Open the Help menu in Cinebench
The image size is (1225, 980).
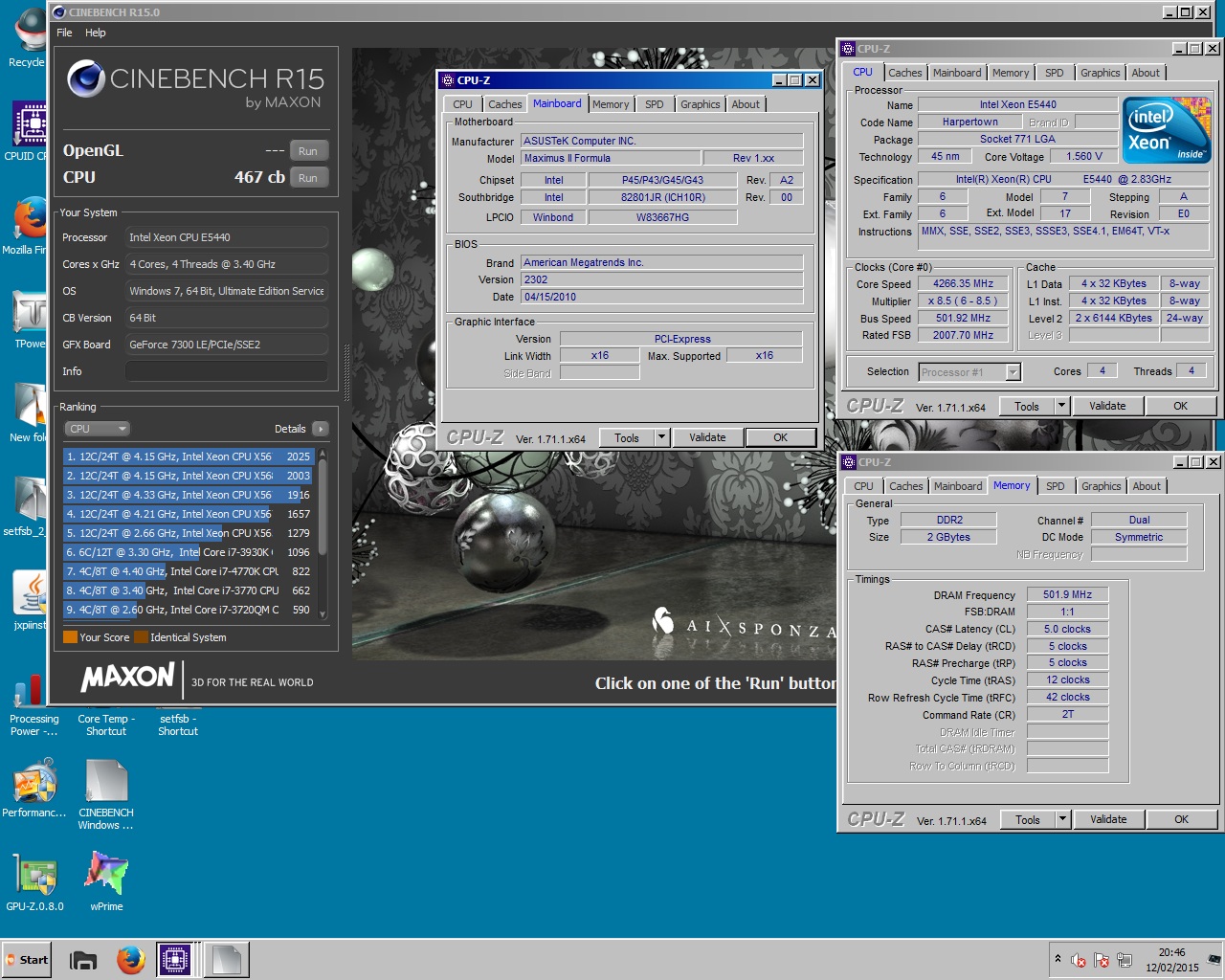point(96,33)
